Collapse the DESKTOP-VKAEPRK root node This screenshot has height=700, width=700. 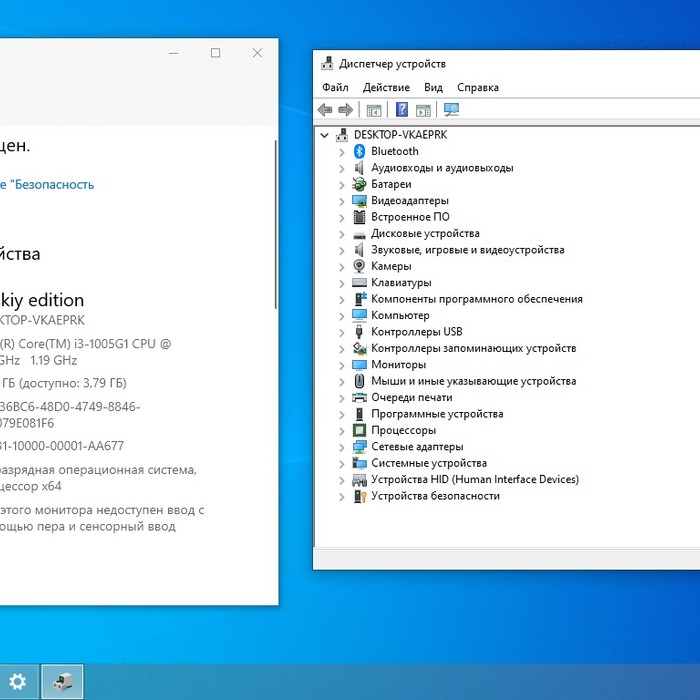pos(324,135)
